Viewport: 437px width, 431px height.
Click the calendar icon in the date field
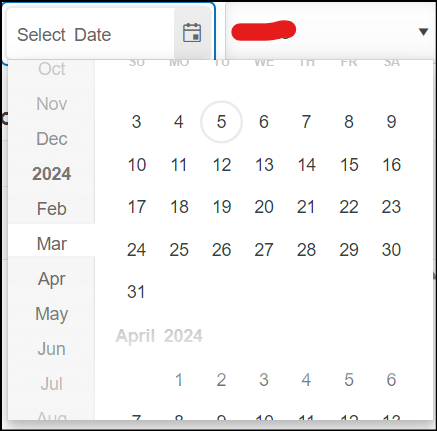tap(192, 33)
